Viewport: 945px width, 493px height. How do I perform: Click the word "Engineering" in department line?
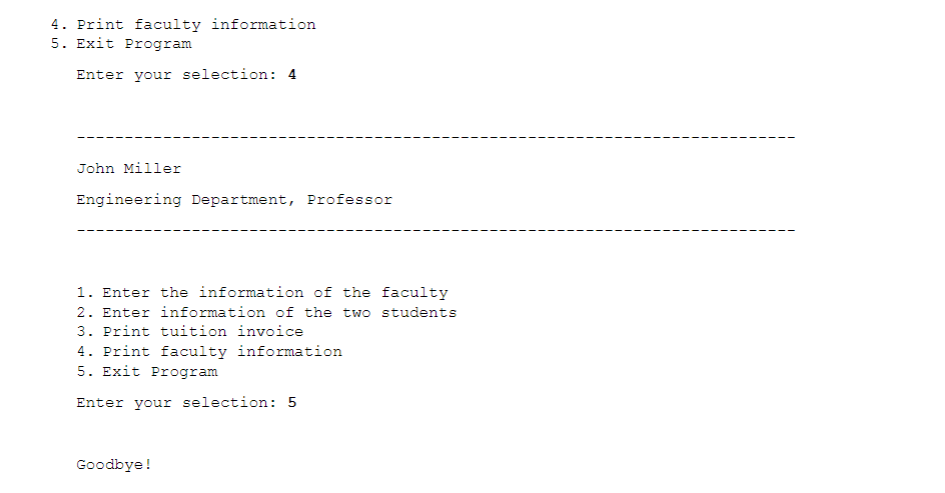pyautogui.click(x=129, y=200)
